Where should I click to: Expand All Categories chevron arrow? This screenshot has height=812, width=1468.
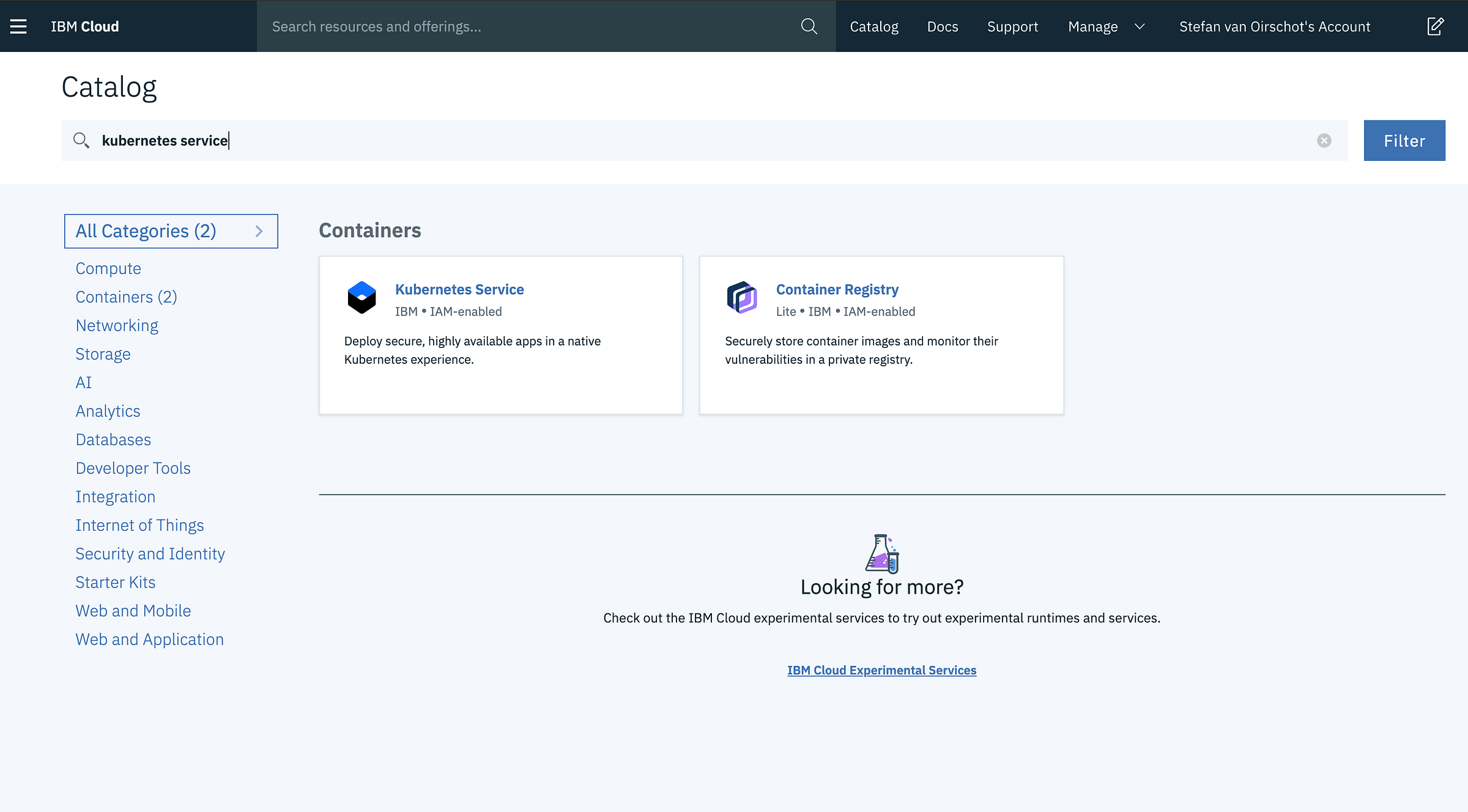pyautogui.click(x=259, y=231)
